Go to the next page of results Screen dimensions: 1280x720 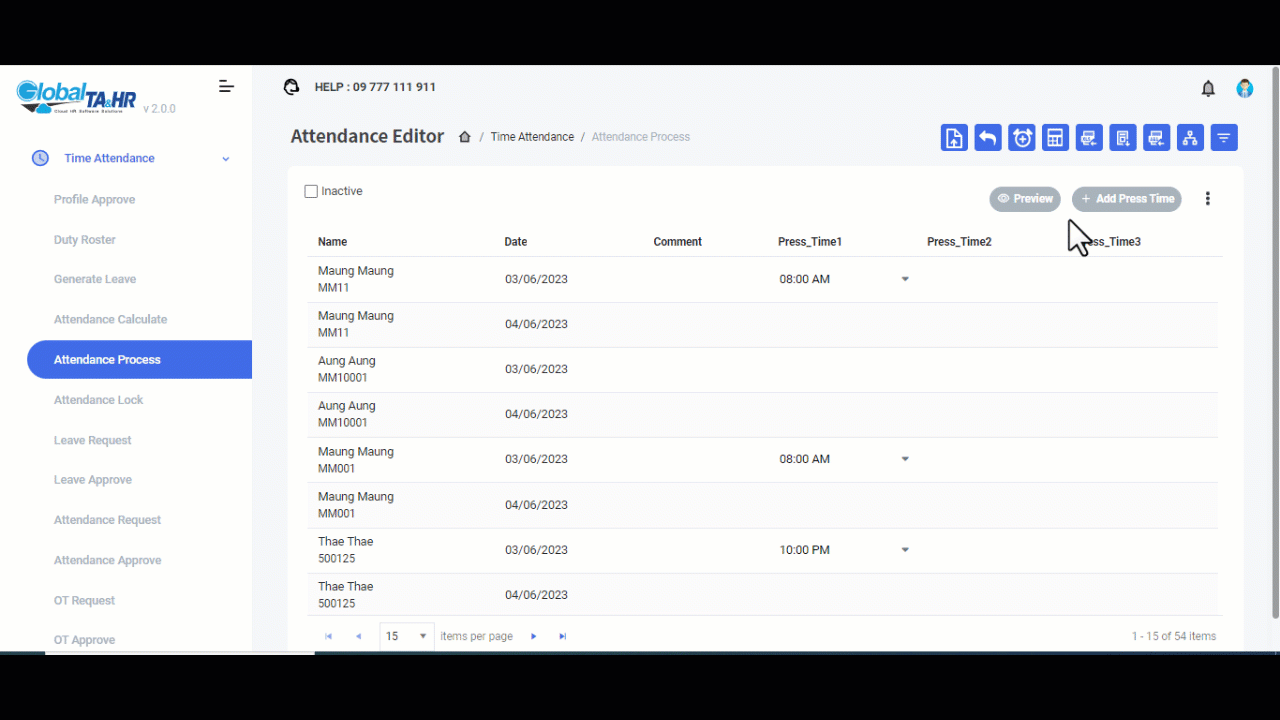point(534,636)
